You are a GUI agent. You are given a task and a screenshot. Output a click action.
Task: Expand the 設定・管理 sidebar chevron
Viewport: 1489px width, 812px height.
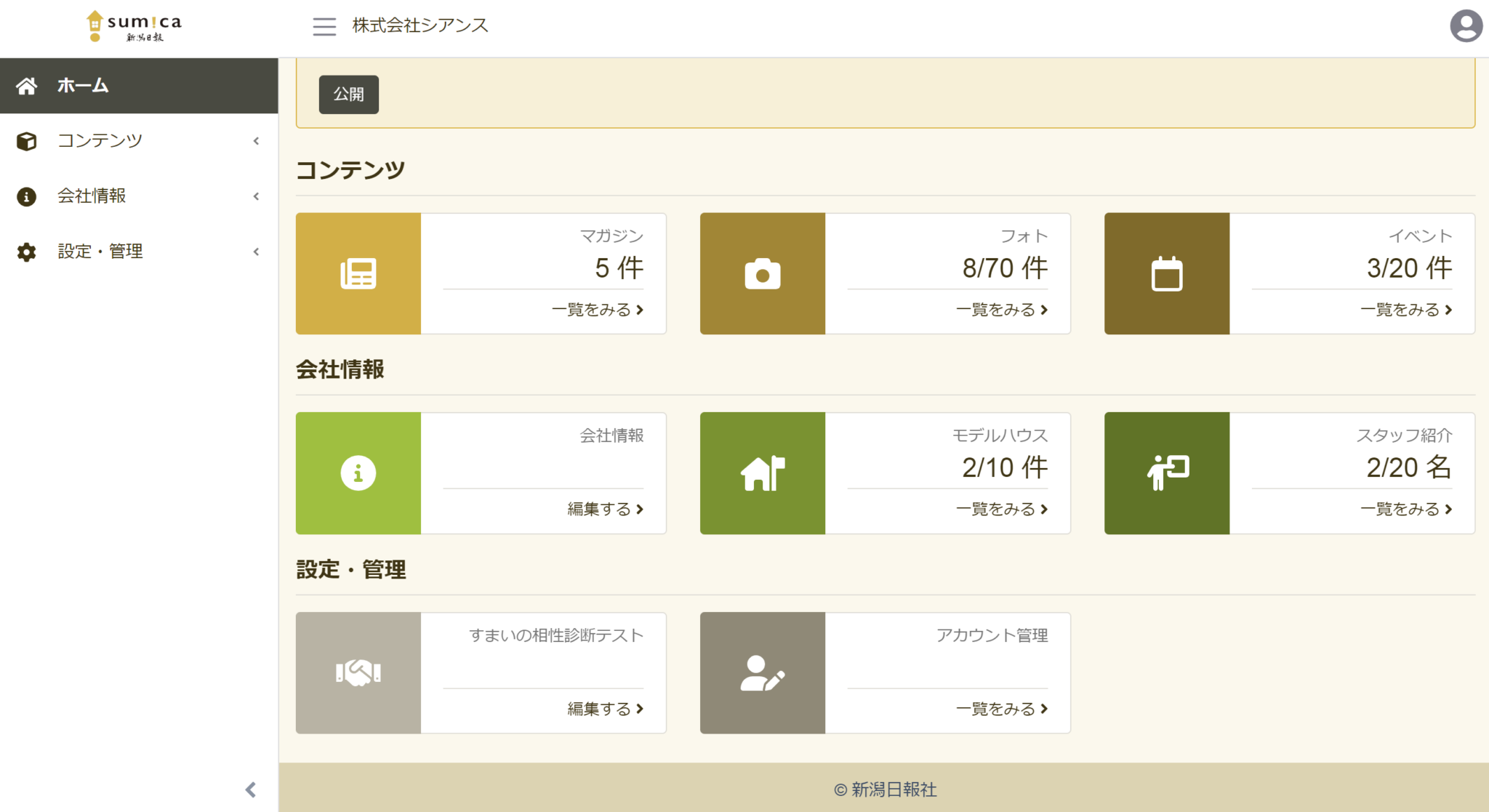click(256, 252)
